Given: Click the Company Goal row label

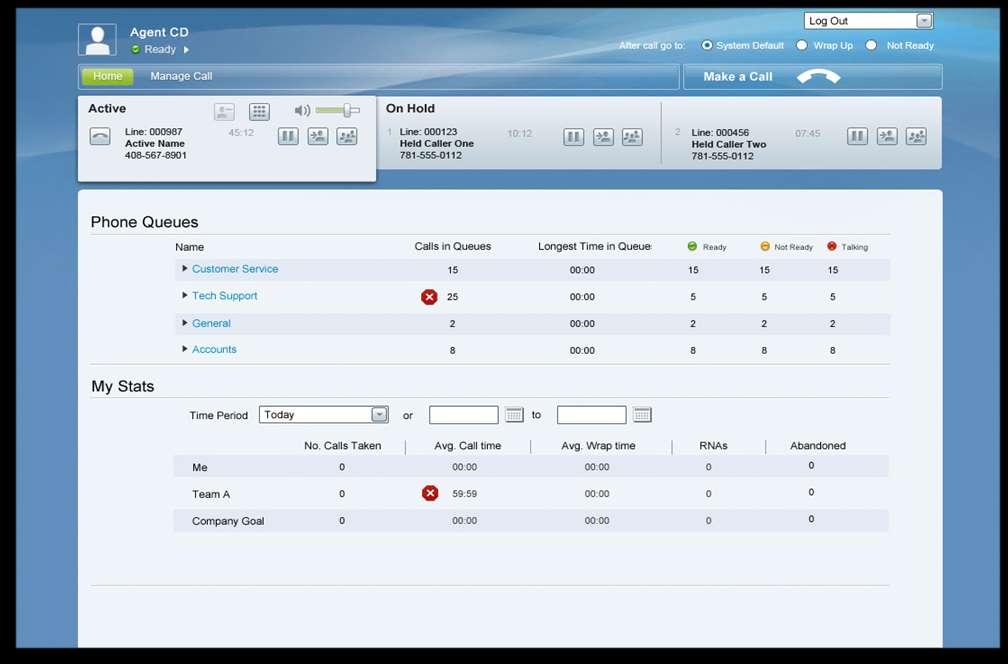Looking at the screenshot, I should pos(228,521).
